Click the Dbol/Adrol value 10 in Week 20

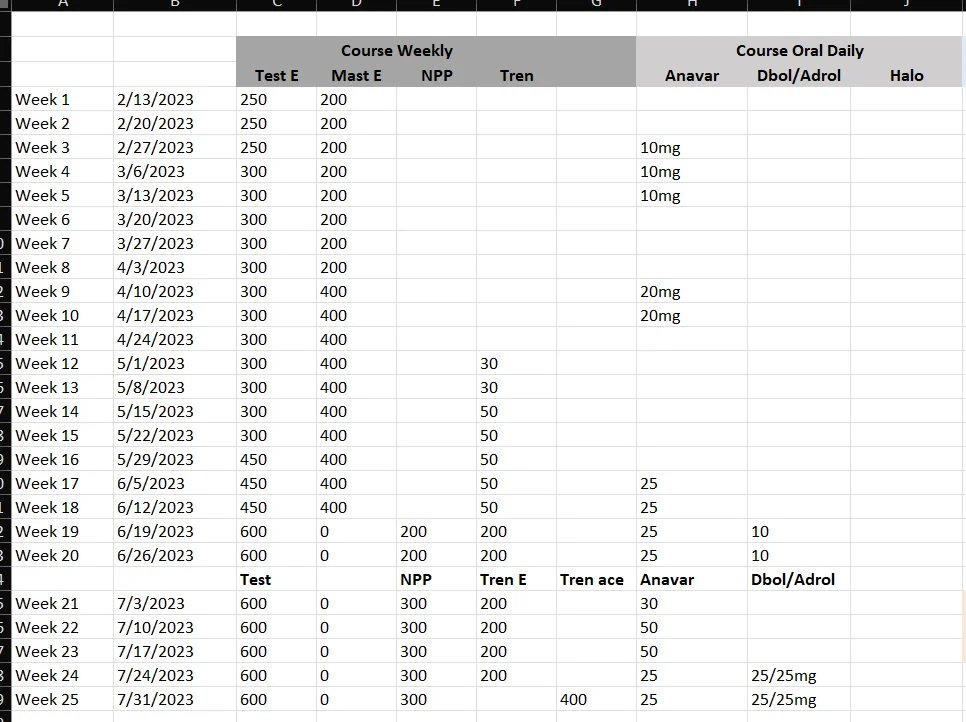pos(760,556)
